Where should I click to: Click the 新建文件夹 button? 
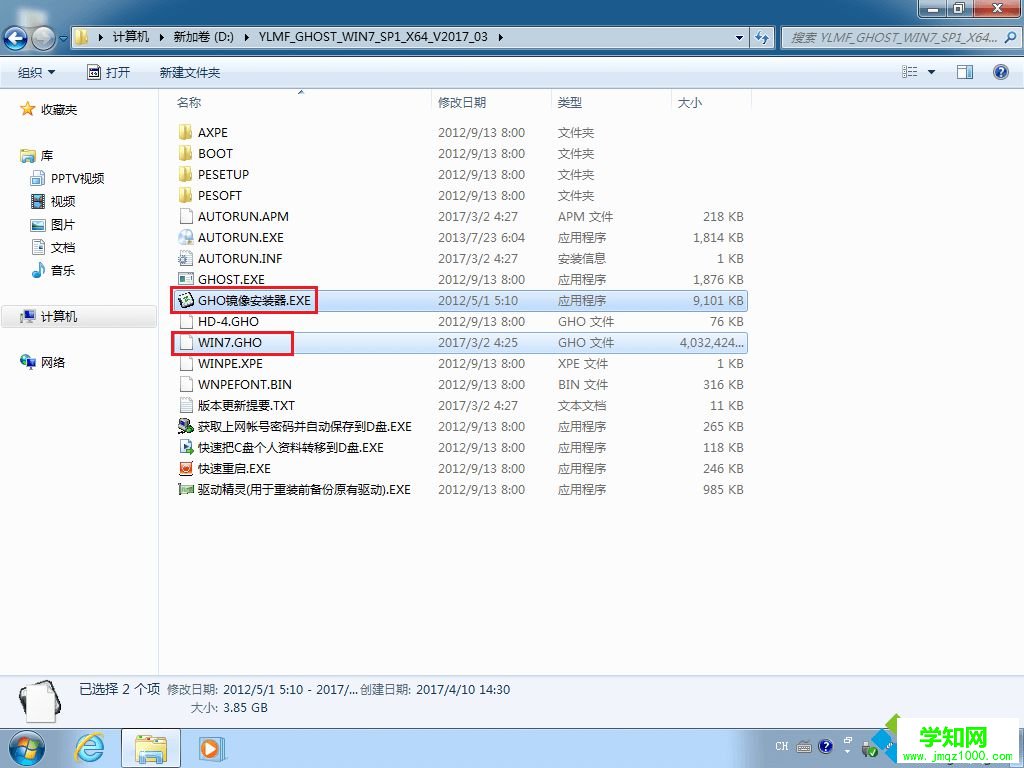[x=189, y=71]
